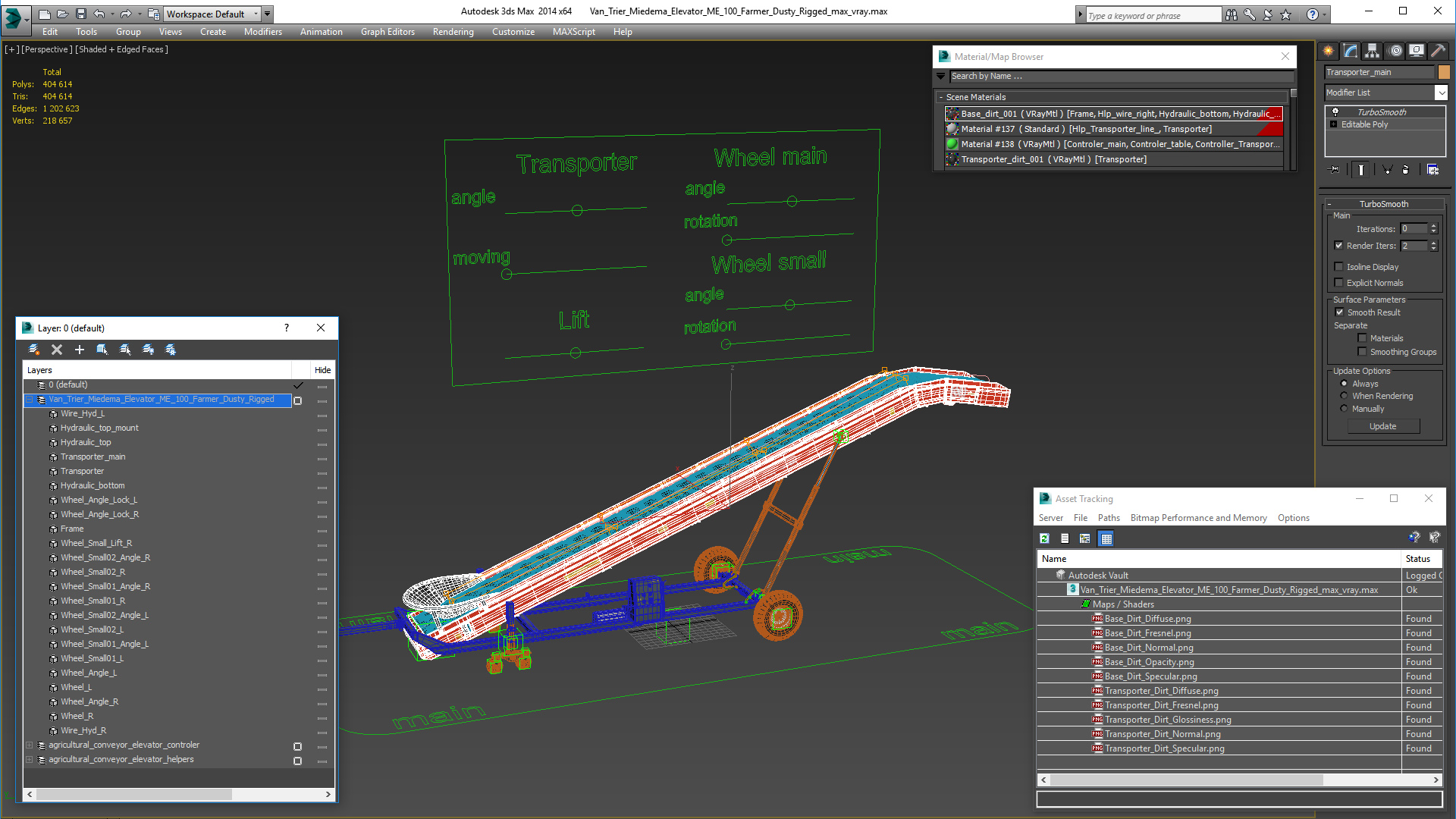Click the object color swatch beside Transporter_main

tap(1444, 72)
